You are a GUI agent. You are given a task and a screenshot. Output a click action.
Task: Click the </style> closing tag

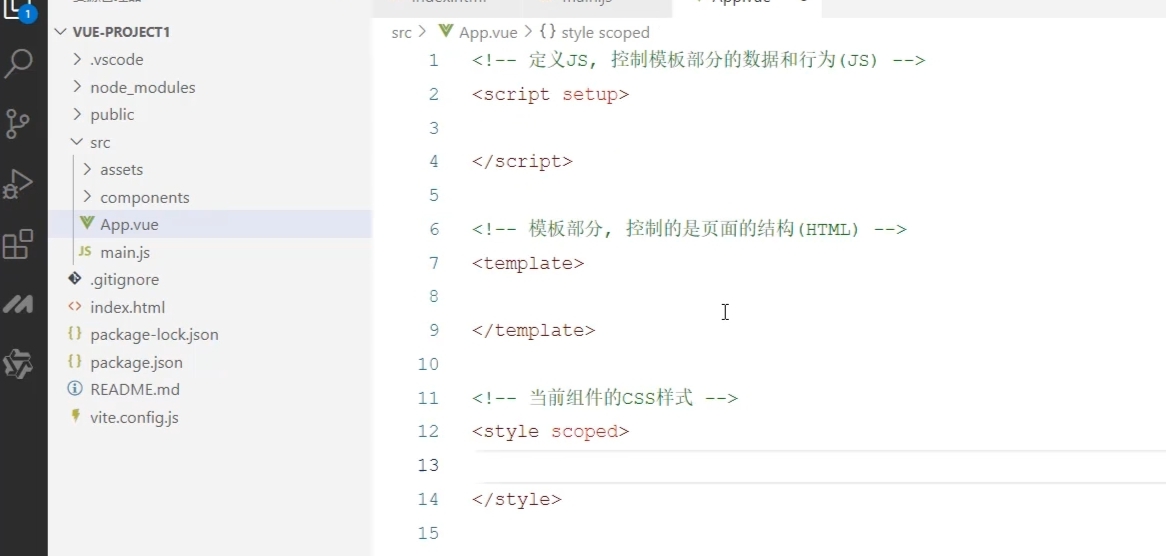[517, 499]
